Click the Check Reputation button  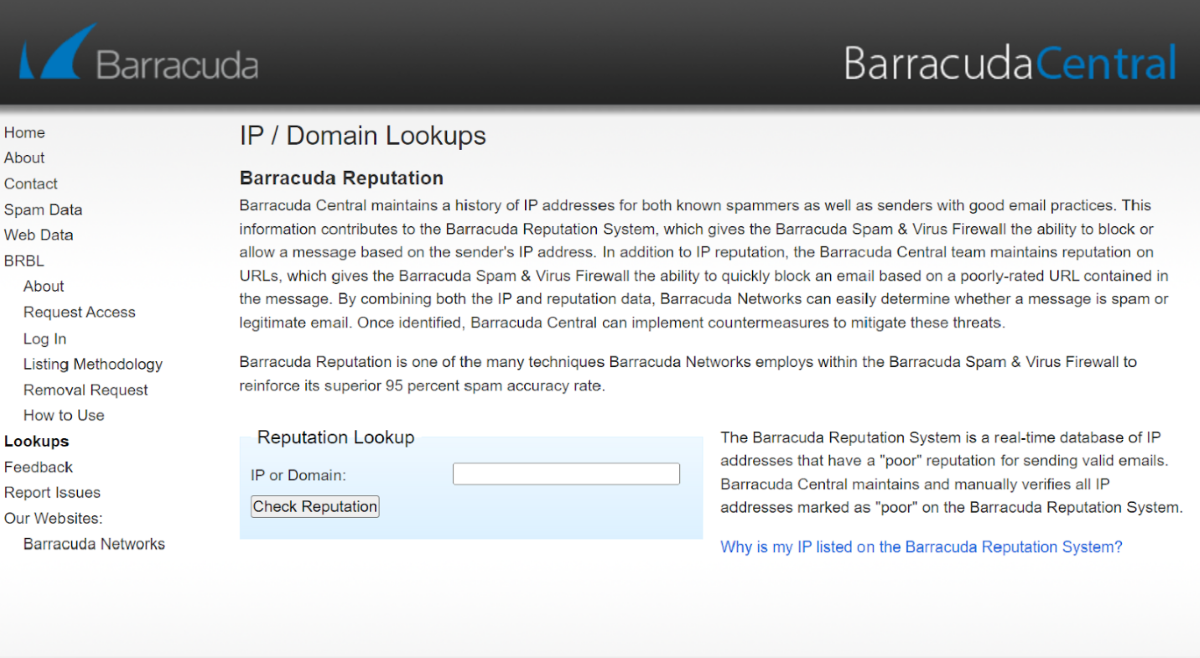click(315, 507)
